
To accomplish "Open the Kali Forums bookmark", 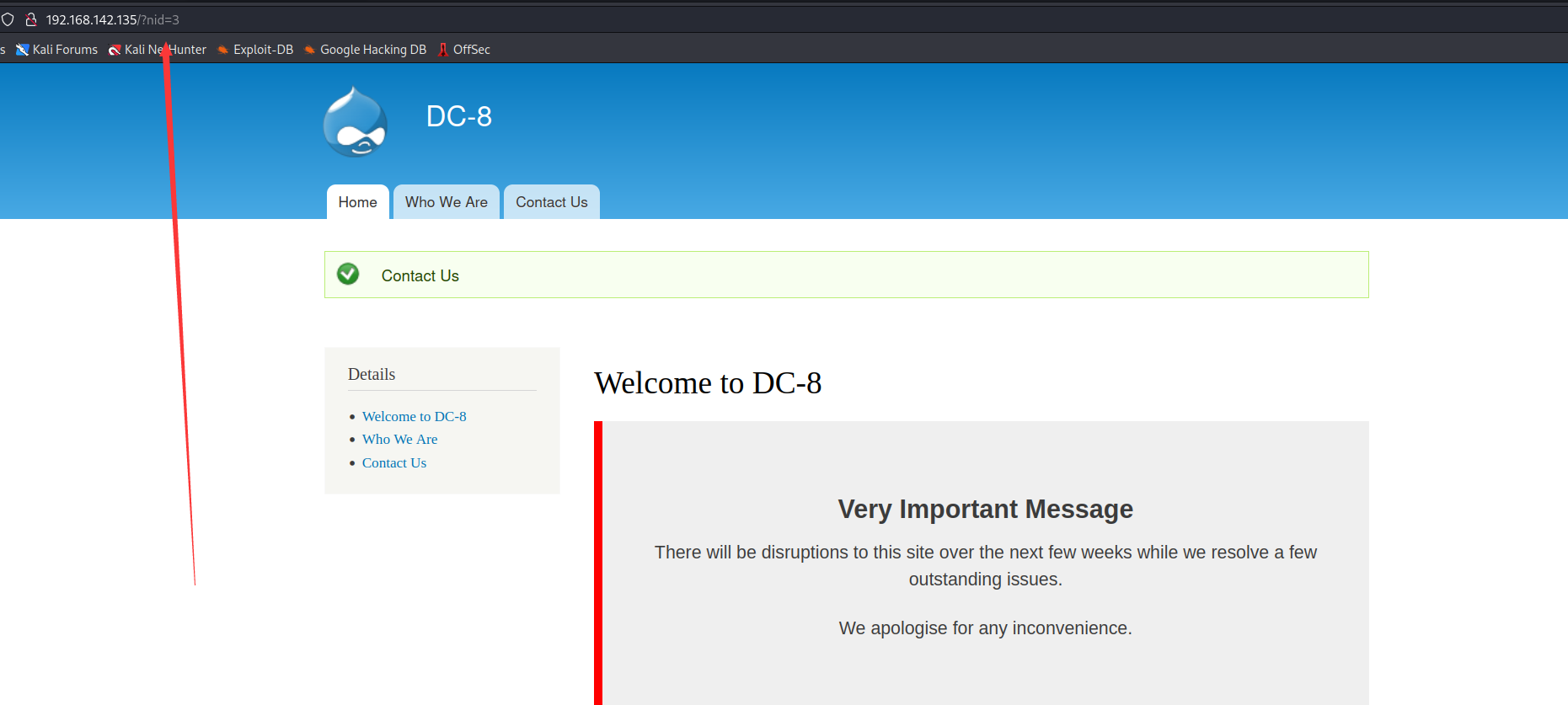I will click(x=57, y=50).
